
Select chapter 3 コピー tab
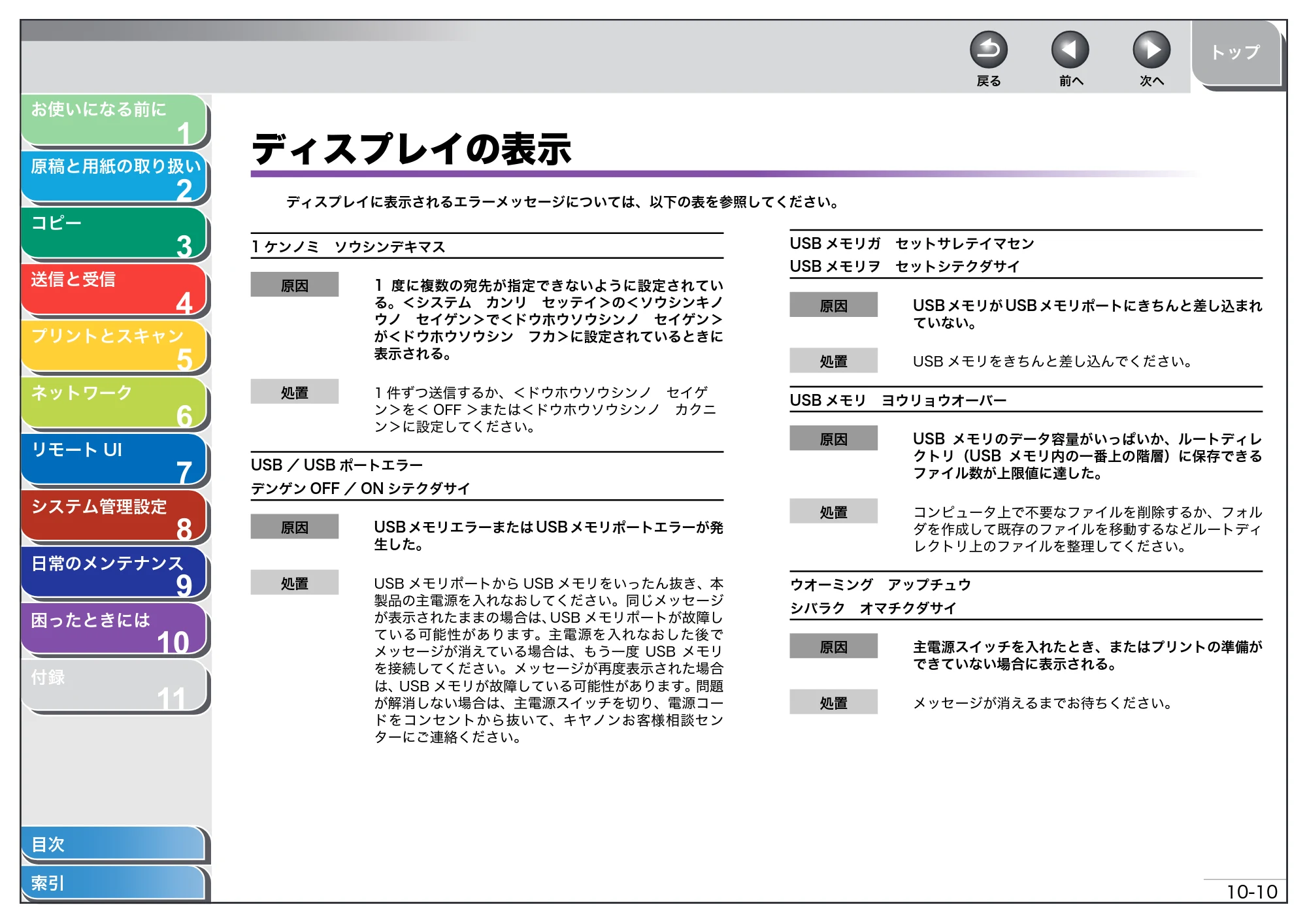pos(114,233)
